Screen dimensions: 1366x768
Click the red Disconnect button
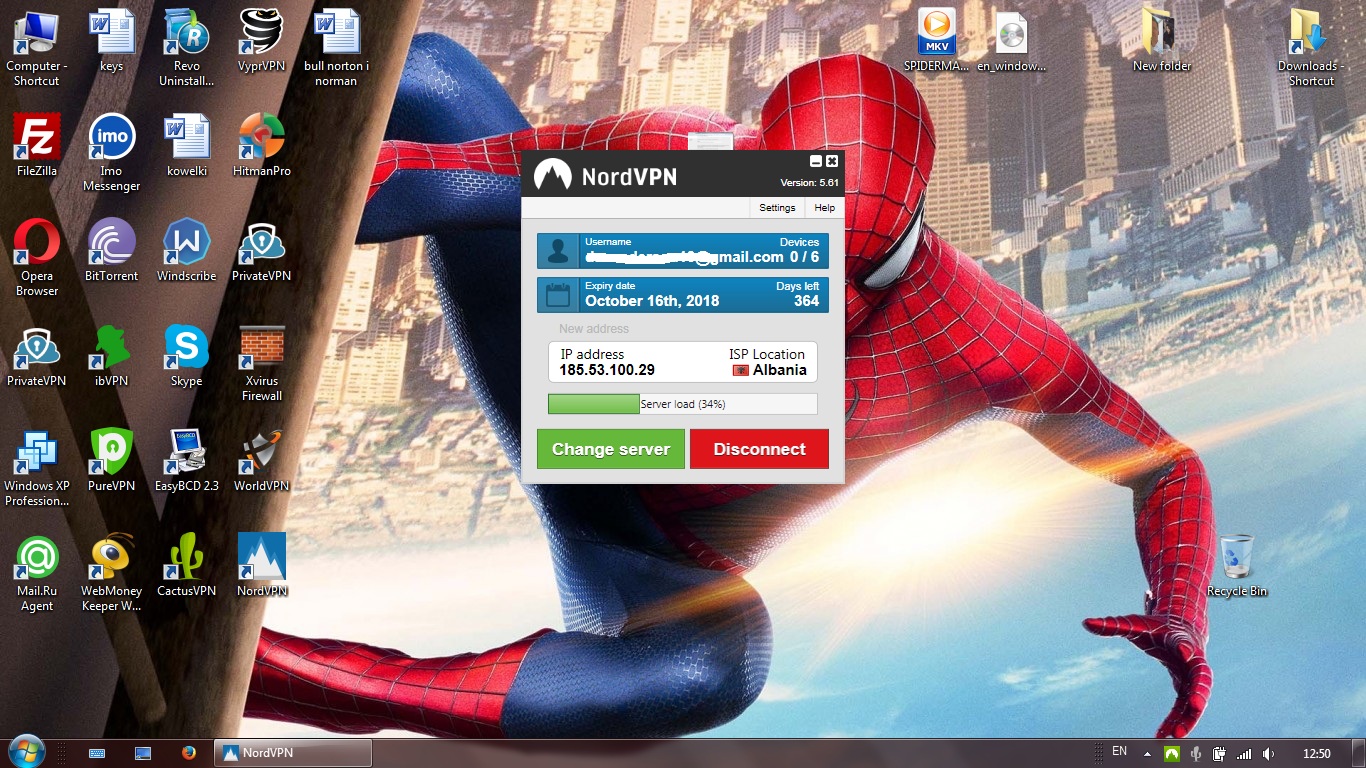click(759, 449)
